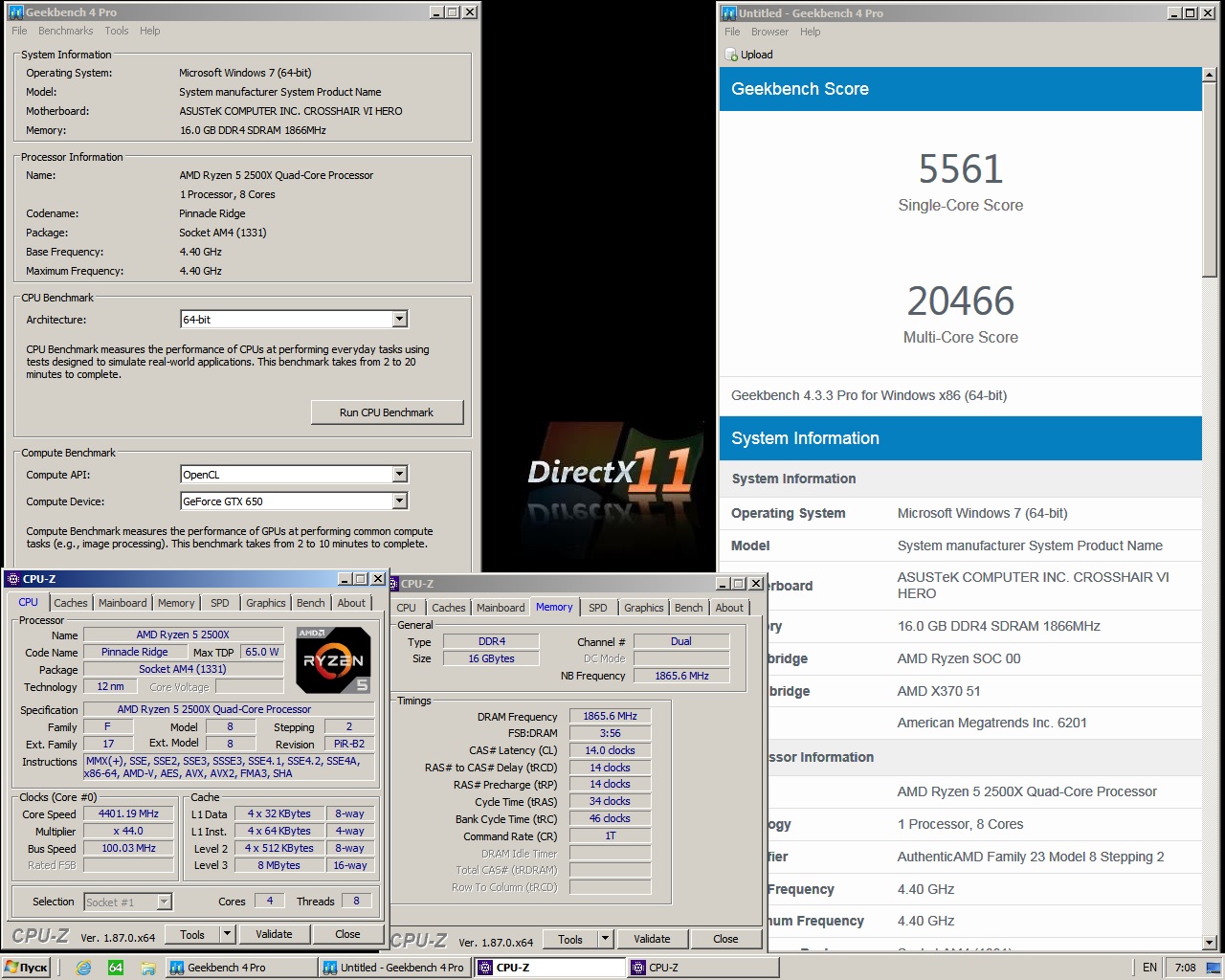
Task: Click the title icon of the CPU-Z processor window
Action: tap(13, 579)
